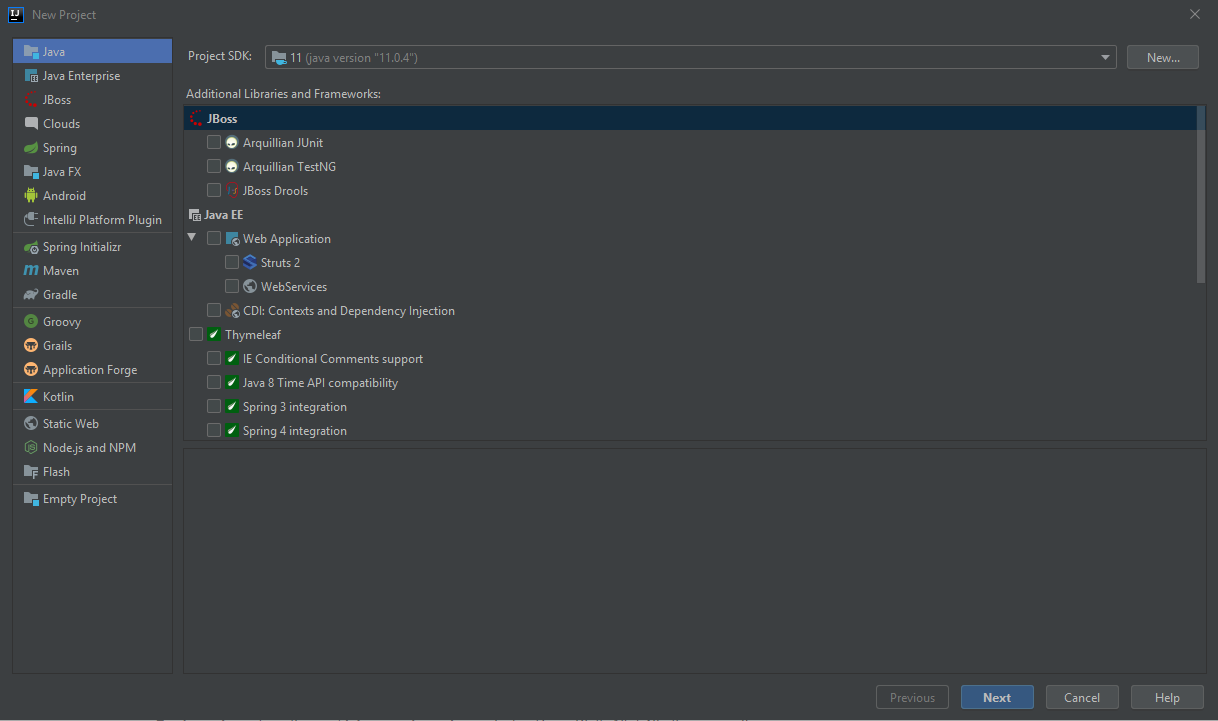Screen dimensions: 1218x721
Task: Click the JBoss icon in the sidebar
Action: (31, 100)
